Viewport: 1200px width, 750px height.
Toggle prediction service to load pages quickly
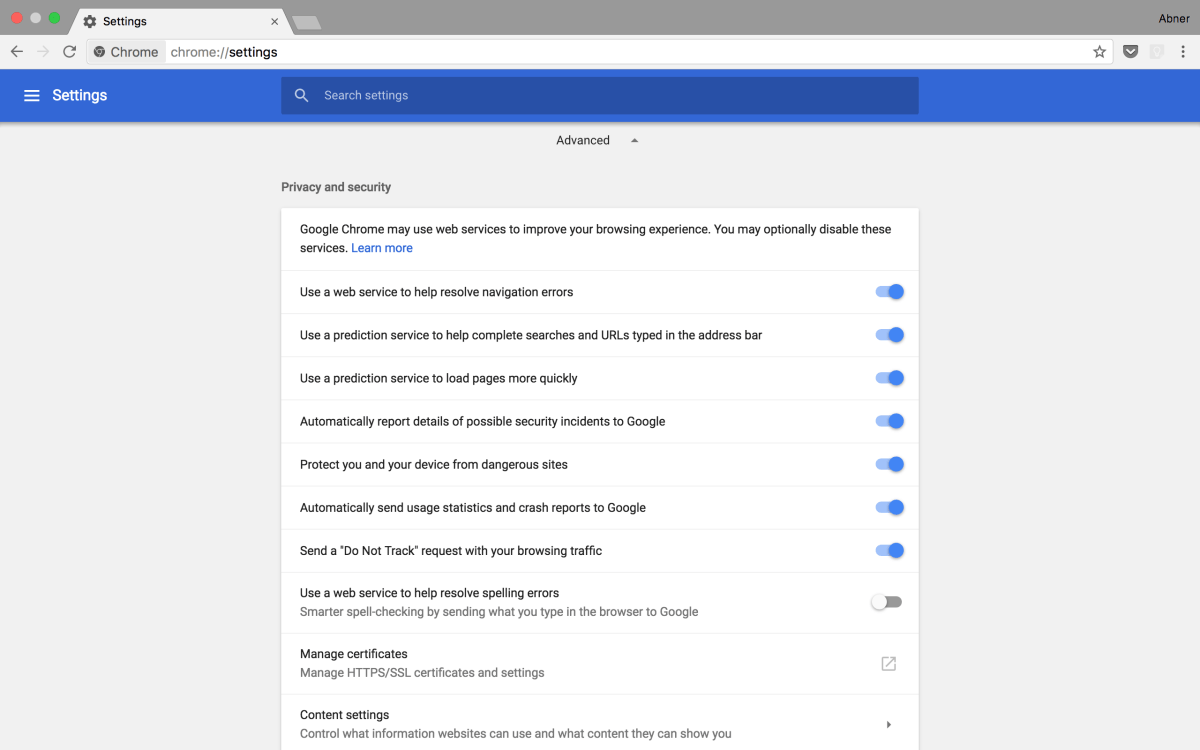[x=889, y=378]
